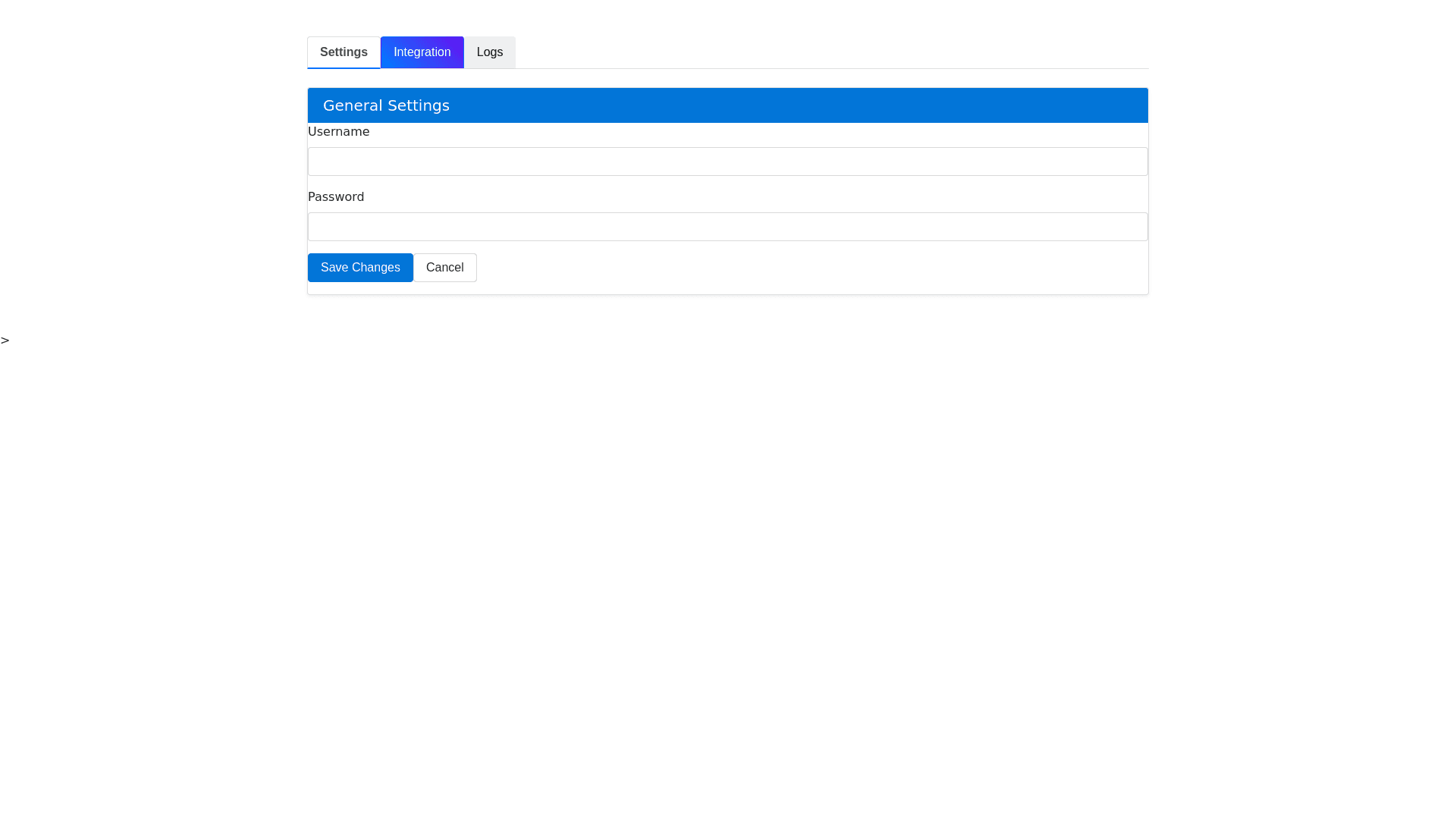Click the stray > character at left edge
The height and width of the screenshot is (819, 1456).
pyautogui.click(x=5, y=340)
